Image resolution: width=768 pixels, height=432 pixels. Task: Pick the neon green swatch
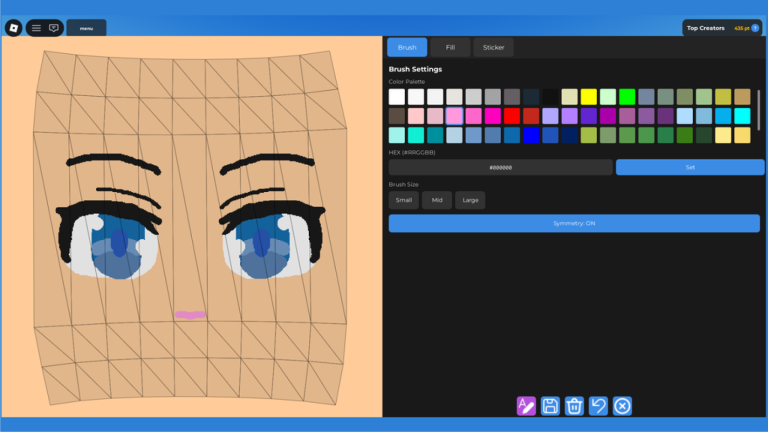[627, 97]
